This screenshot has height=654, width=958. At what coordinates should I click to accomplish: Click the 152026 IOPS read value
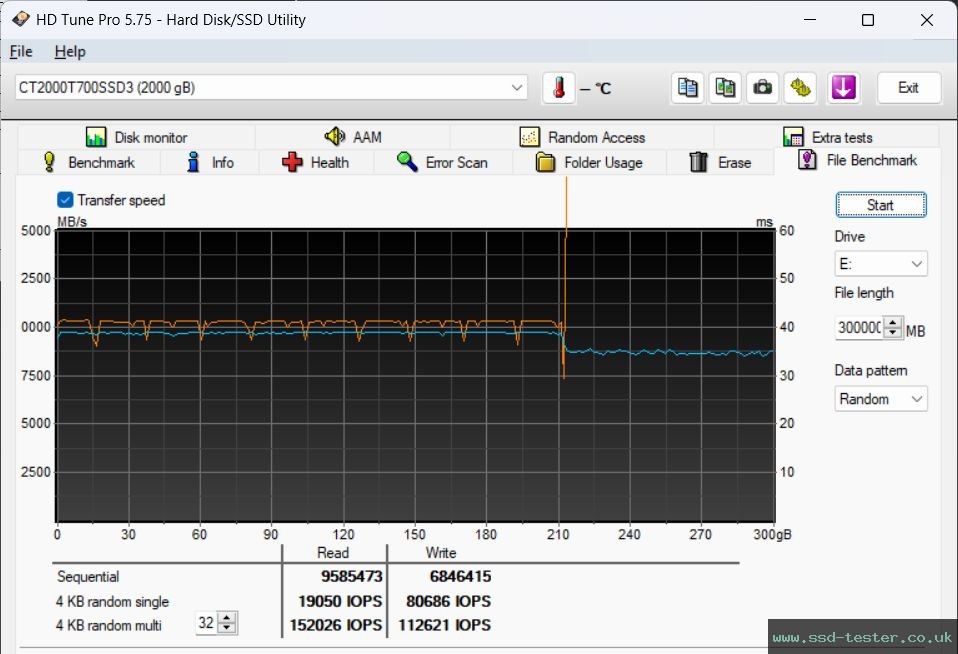coord(335,625)
